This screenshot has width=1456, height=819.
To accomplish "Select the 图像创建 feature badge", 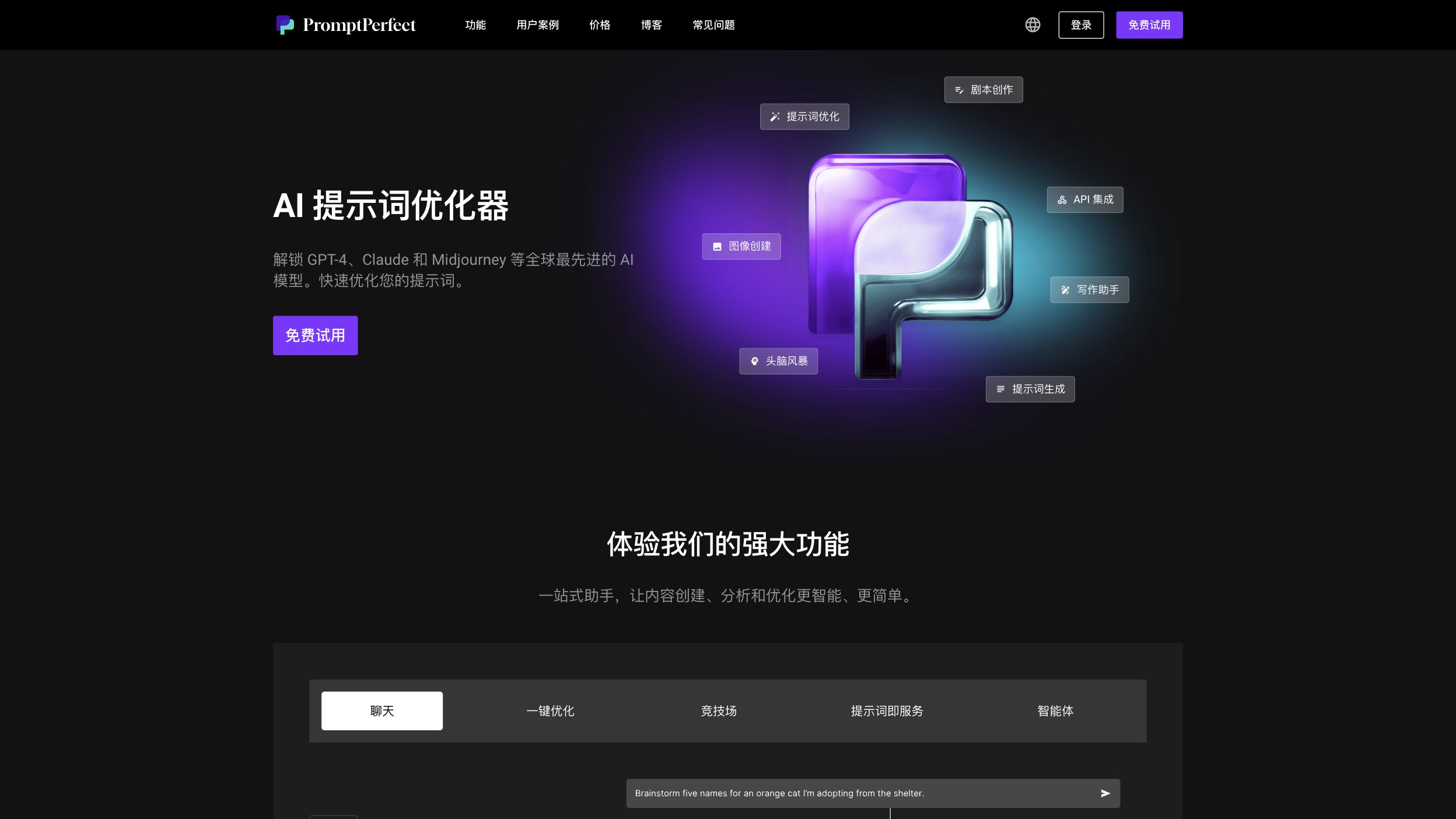I will coord(741,246).
